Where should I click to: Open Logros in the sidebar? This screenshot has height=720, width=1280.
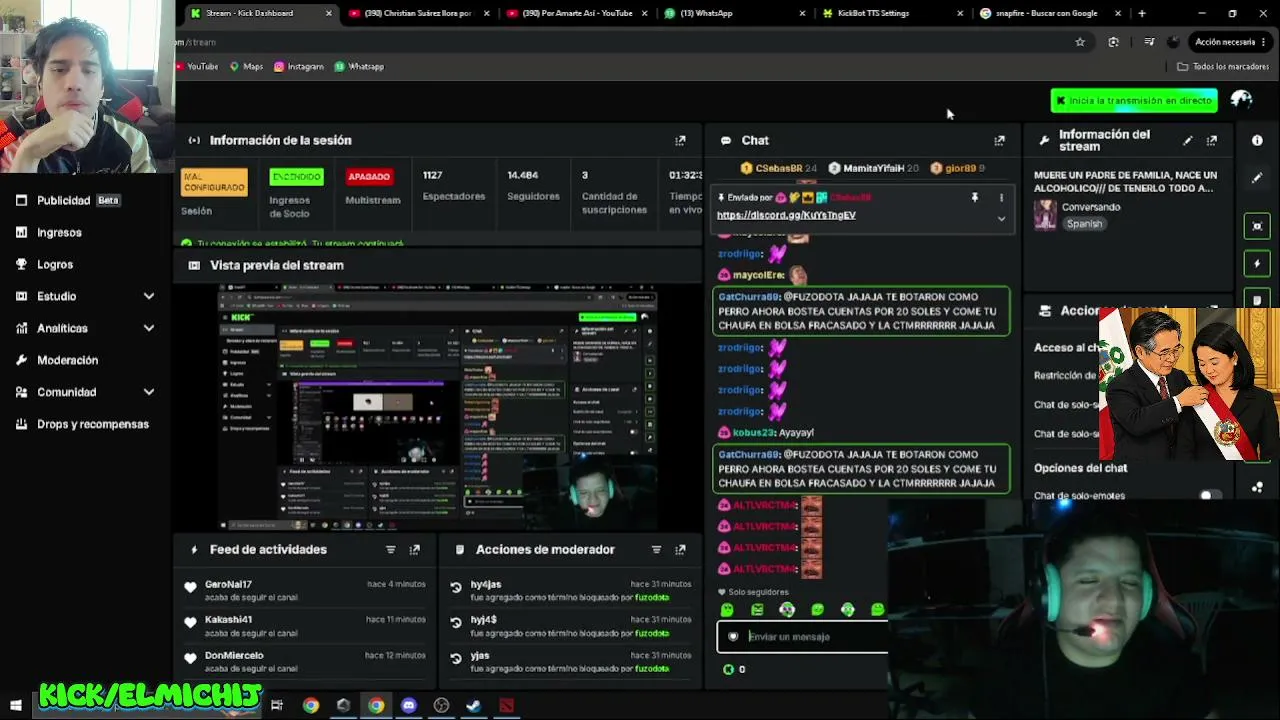(x=44, y=264)
